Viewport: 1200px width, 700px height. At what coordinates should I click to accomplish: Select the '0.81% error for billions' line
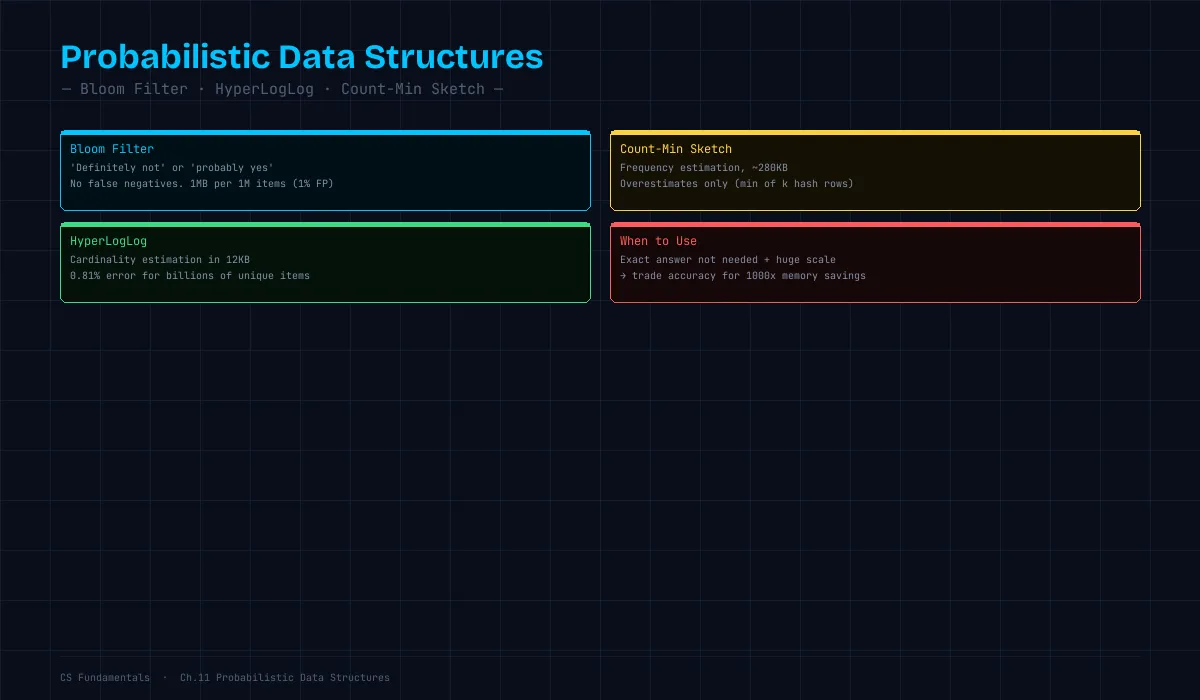click(190, 276)
